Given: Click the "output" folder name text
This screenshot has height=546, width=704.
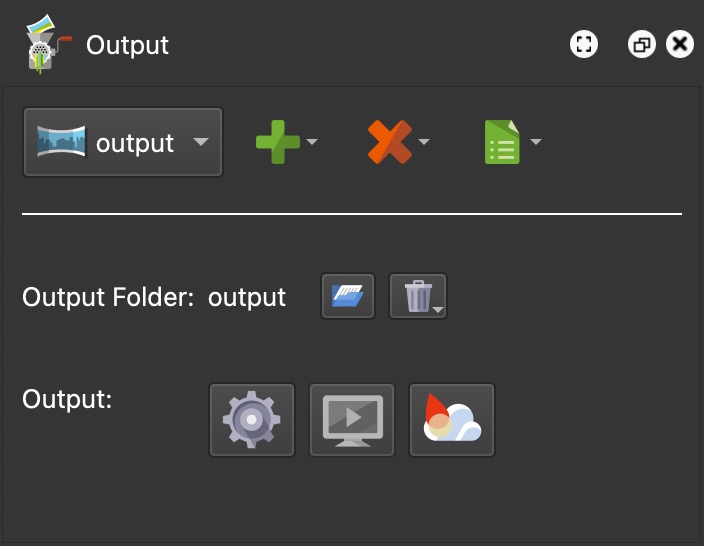Looking at the screenshot, I should (x=247, y=297).
